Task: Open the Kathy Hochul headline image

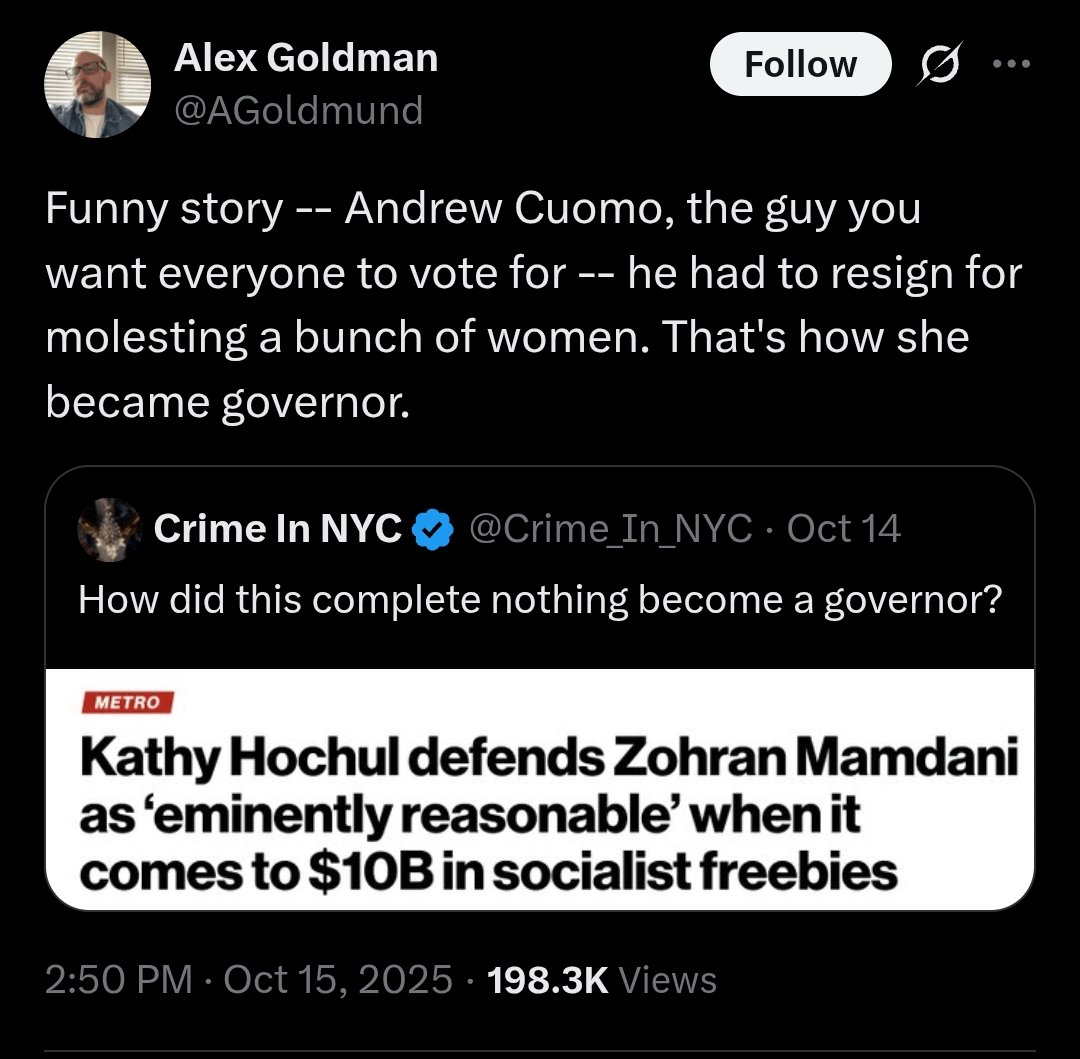Action: click(x=540, y=790)
